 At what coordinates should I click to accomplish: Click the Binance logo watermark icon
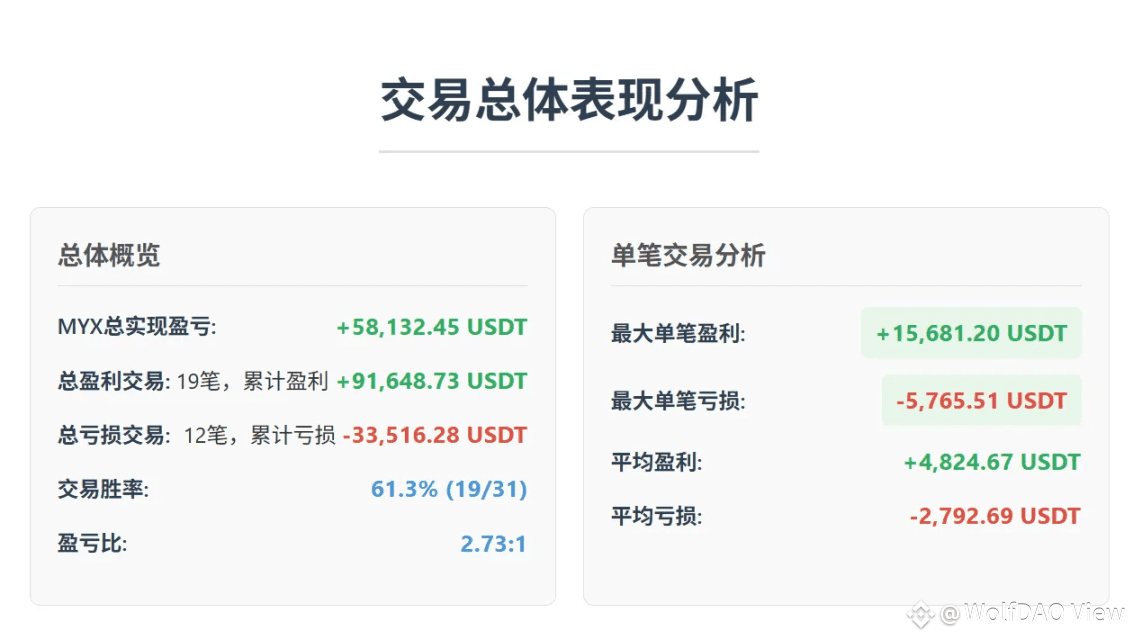coord(921,614)
